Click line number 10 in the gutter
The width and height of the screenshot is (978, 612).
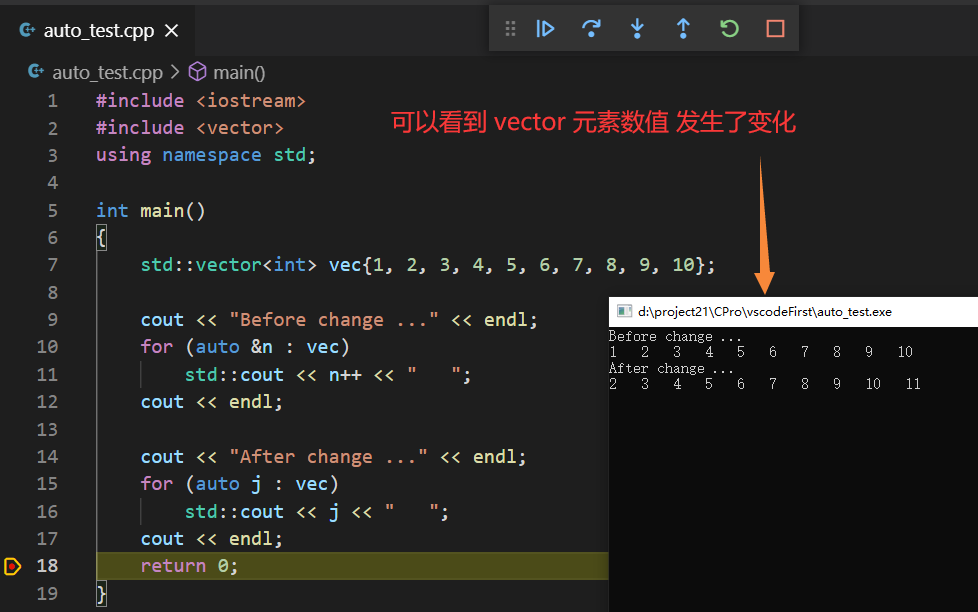click(47, 347)
